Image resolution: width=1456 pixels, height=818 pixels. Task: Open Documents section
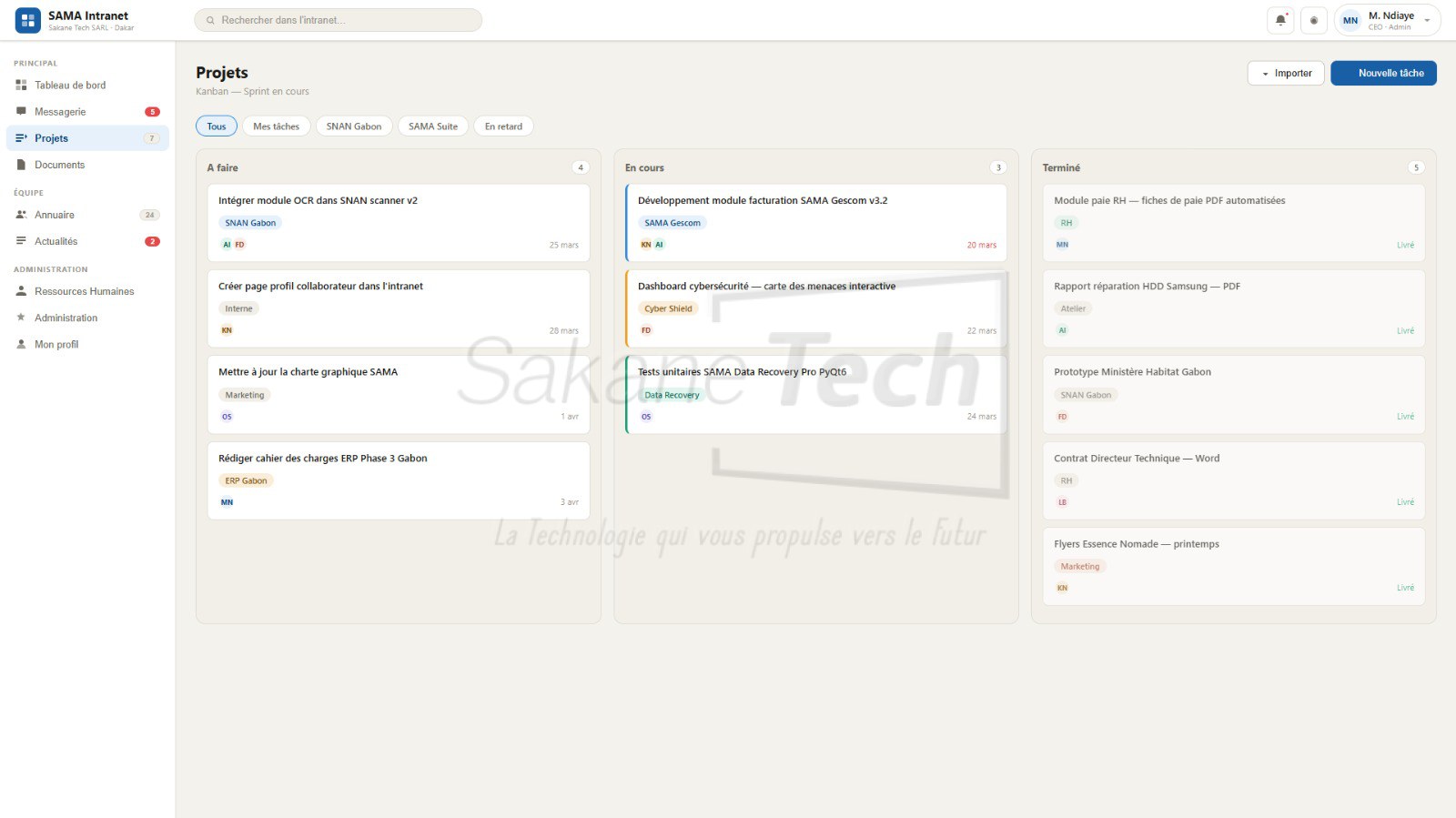87,165
